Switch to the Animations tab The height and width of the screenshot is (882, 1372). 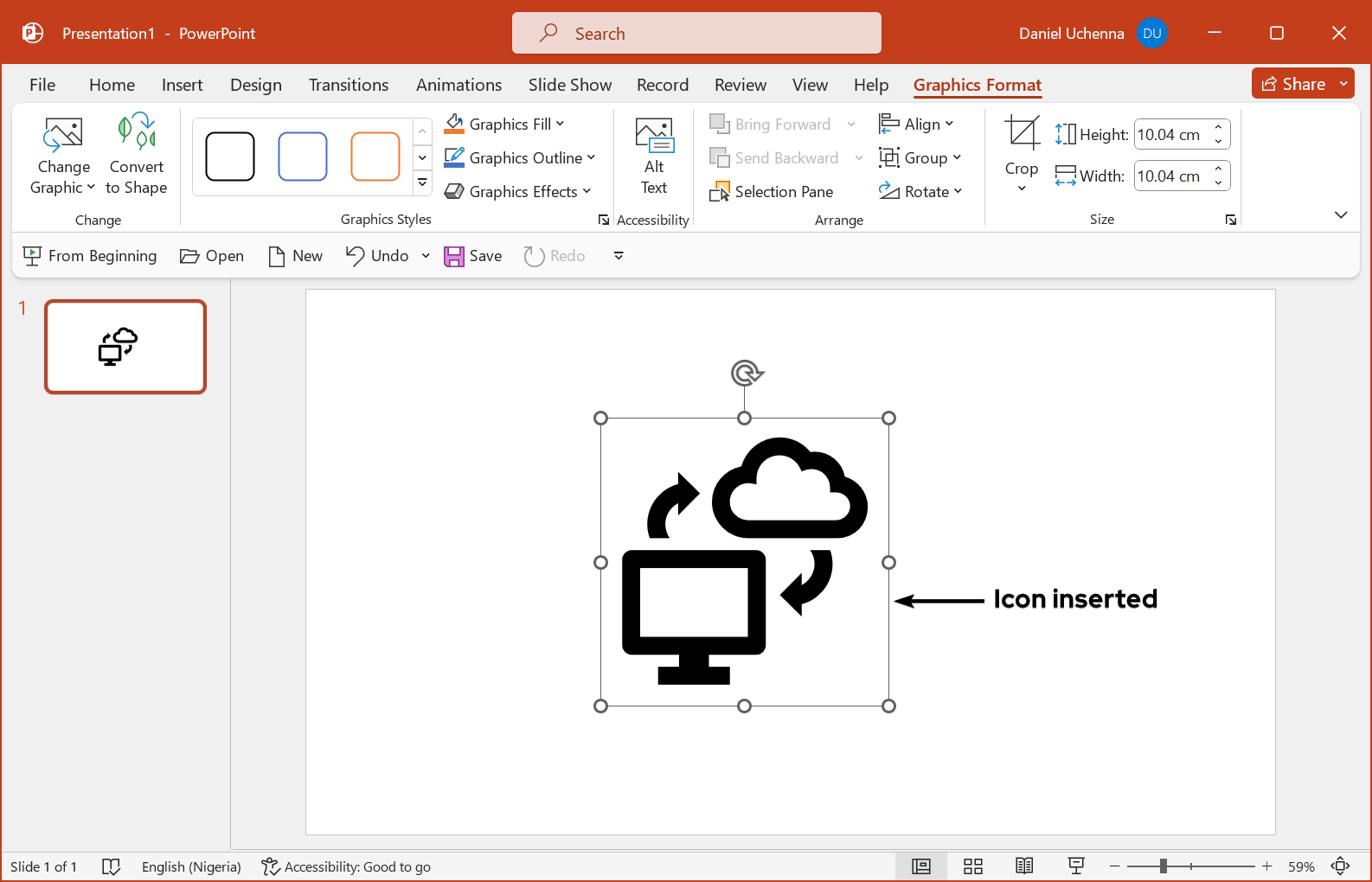coord(458,85)
